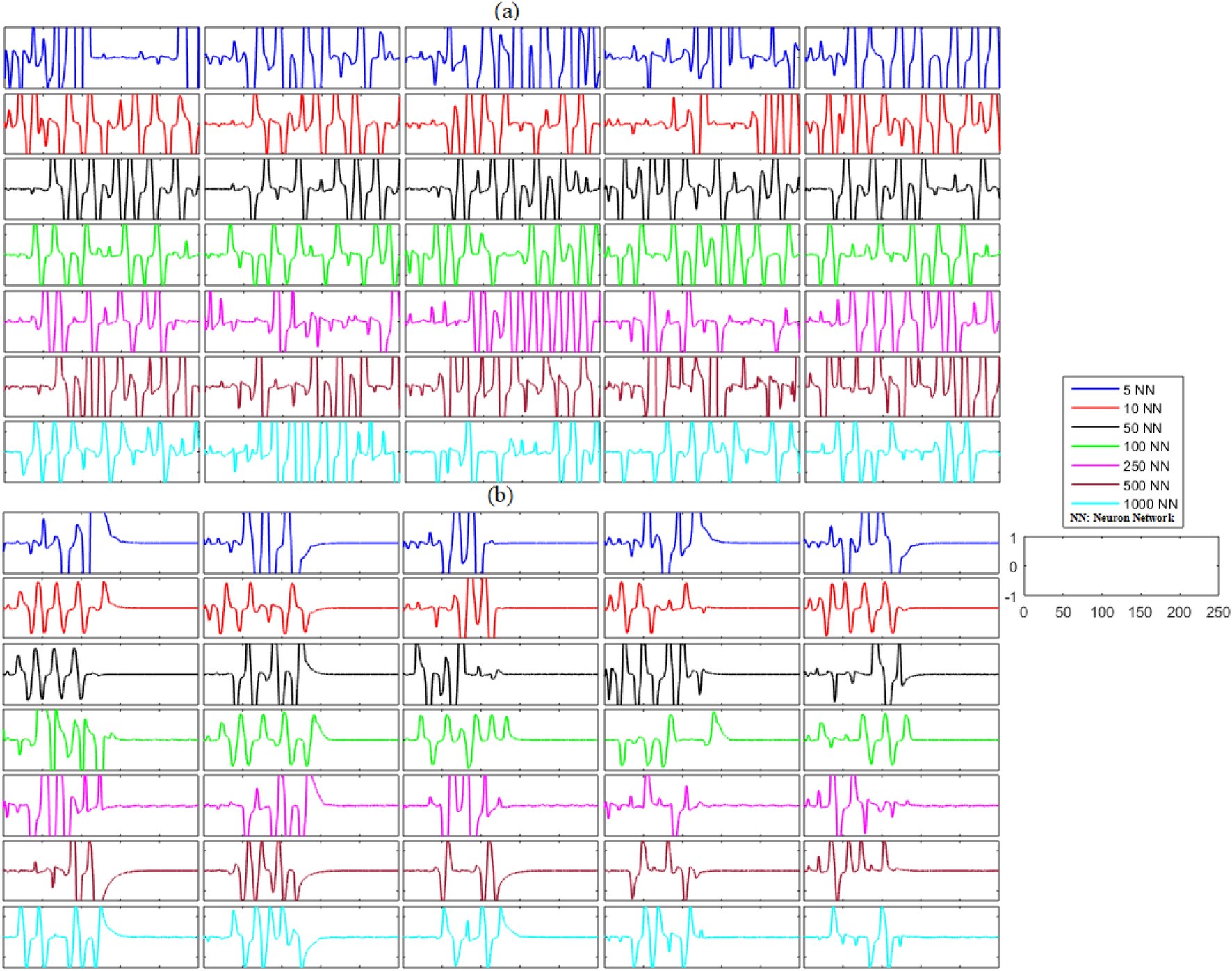Click the panel (a) title label
This screenshot has height=971, width=1232.
pyautogui.click(x=506, y=11)
